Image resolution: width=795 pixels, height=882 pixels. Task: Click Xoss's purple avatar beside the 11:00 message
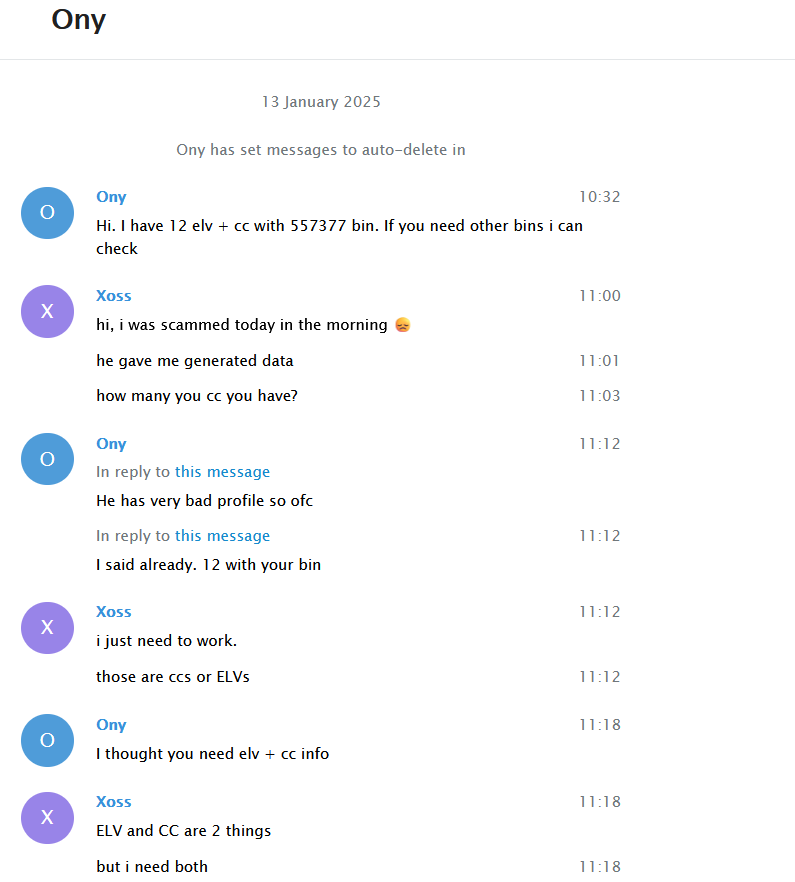point(47,311)
